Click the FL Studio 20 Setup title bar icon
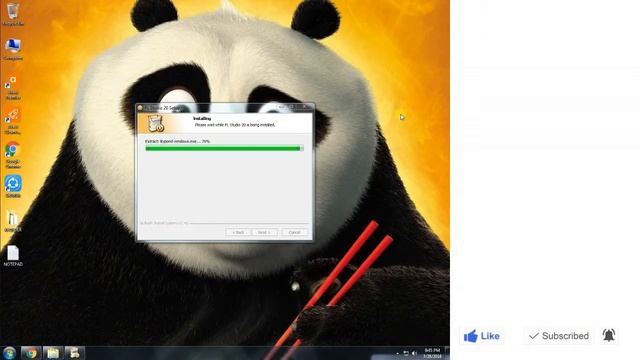640x360 pixels. tap(140, 108)
